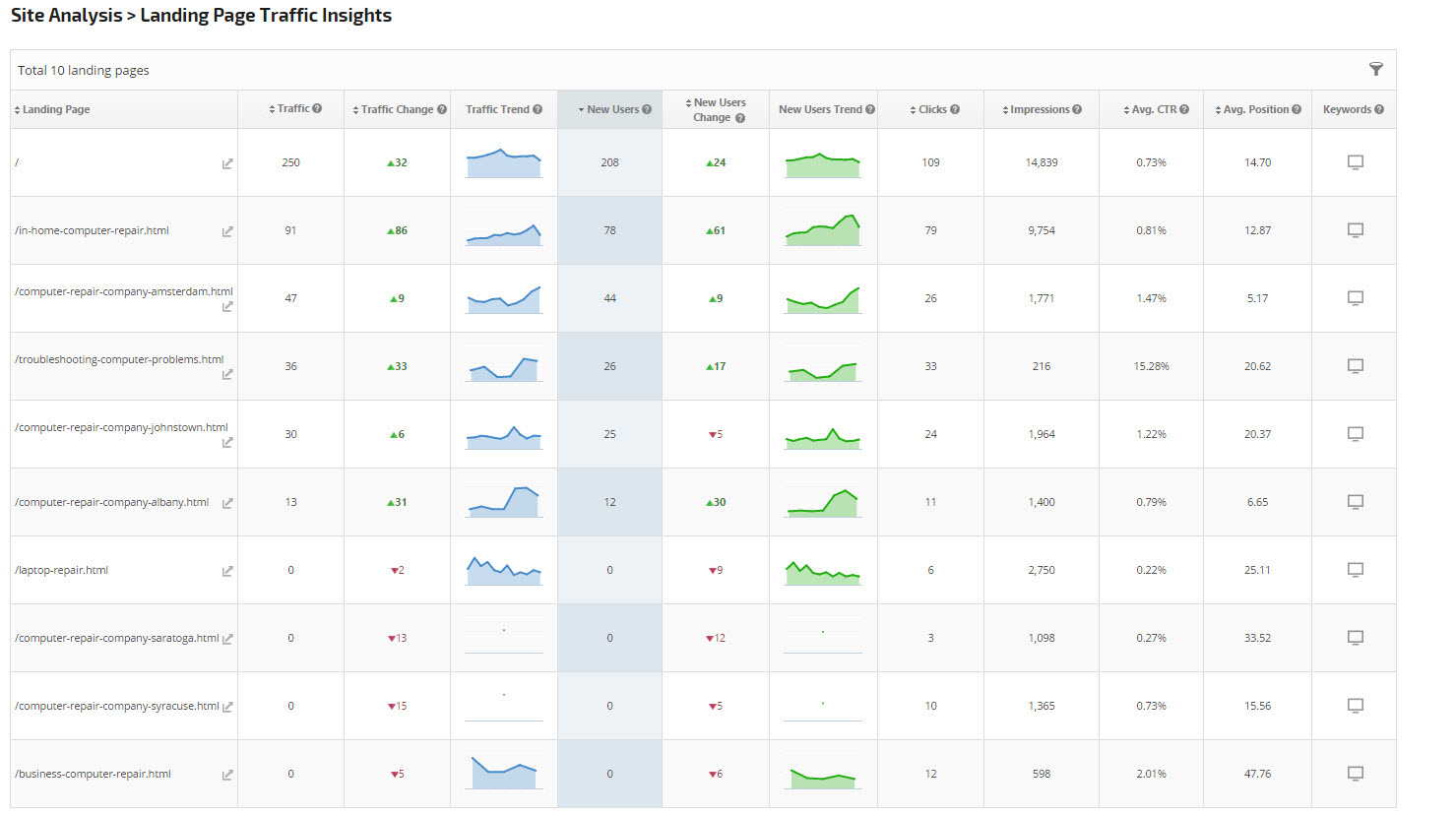Click the /computer-repair-company-johnstown.html link
Screen dimensions: 1456x815
121,427
